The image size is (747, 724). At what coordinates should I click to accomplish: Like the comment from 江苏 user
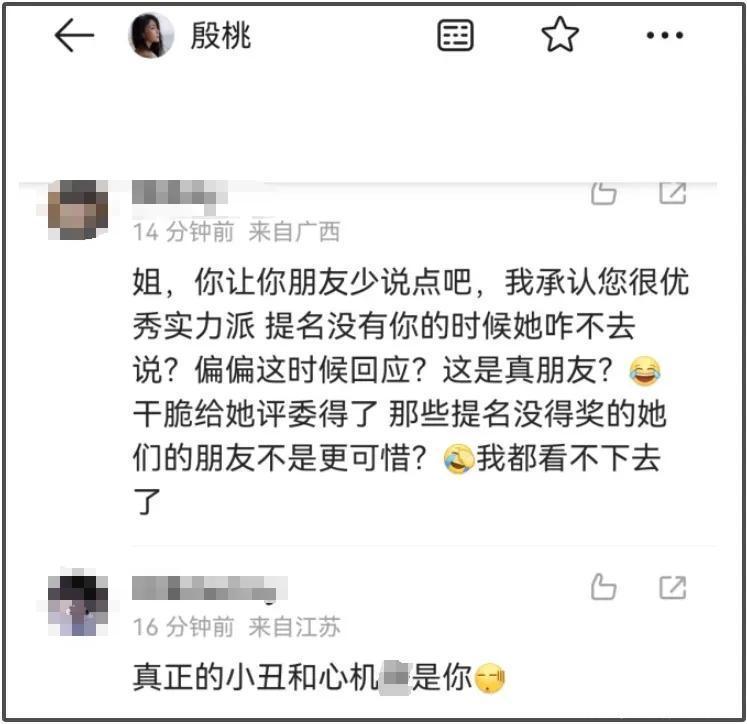point(604,586)
